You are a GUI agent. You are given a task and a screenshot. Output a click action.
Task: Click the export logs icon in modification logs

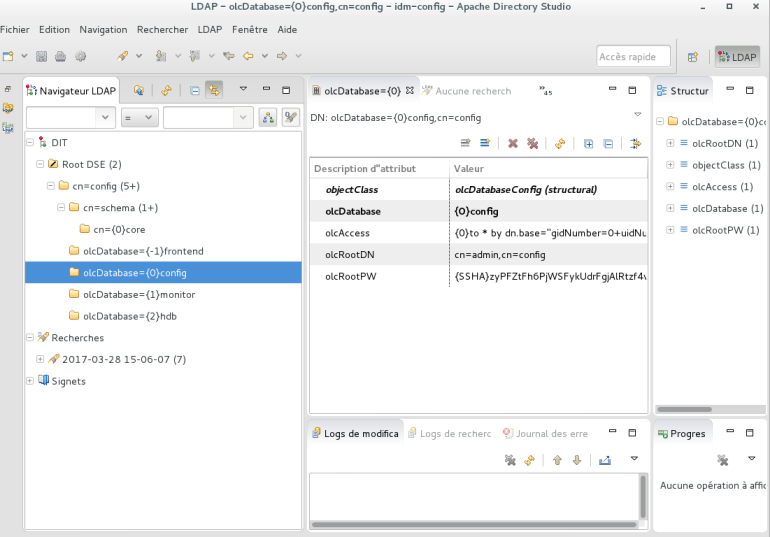click(x=604, y=460)
